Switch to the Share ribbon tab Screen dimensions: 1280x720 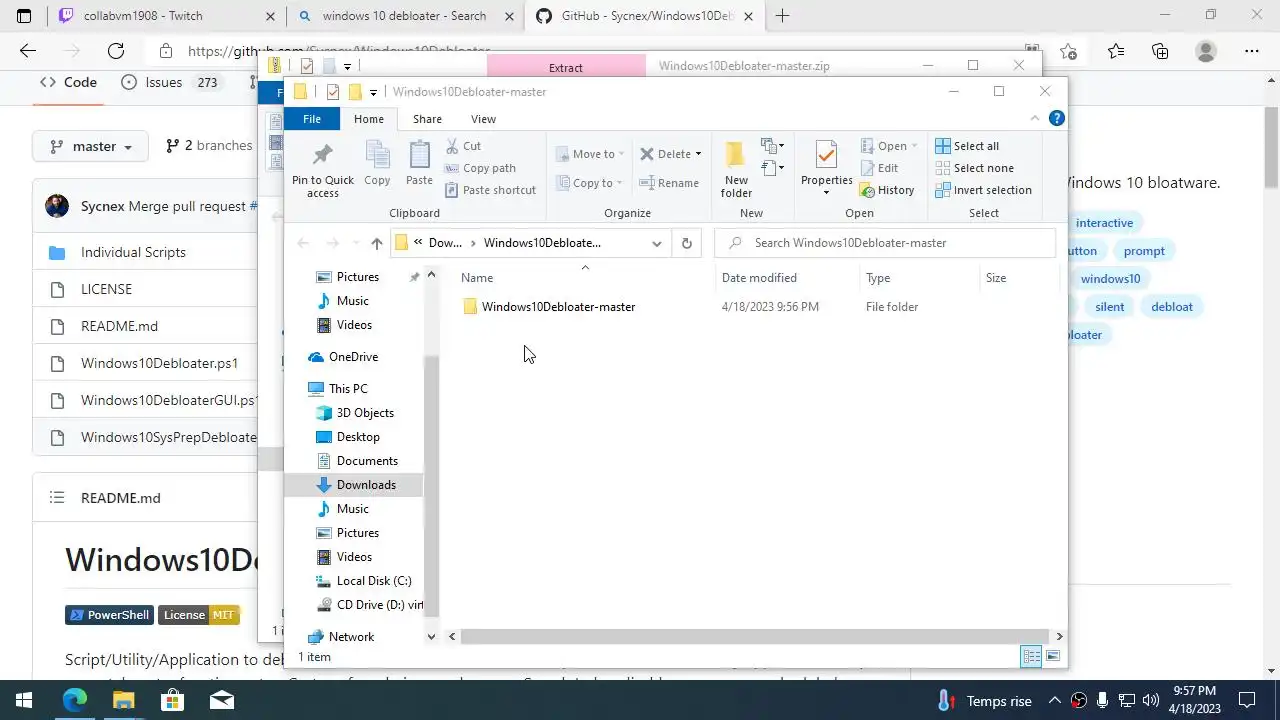427,119
